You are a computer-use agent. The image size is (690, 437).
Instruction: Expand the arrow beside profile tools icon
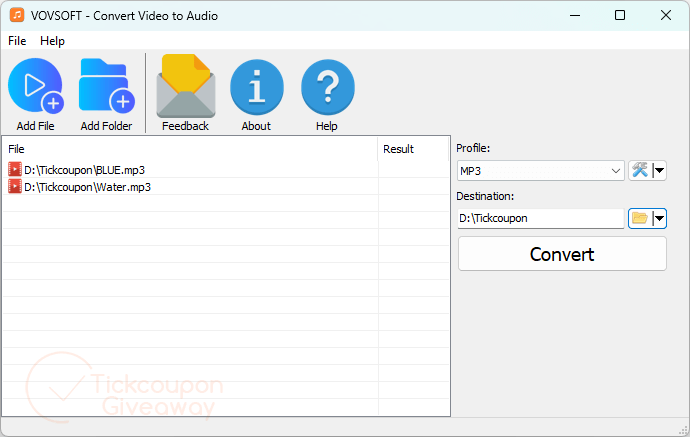(659, 171)
